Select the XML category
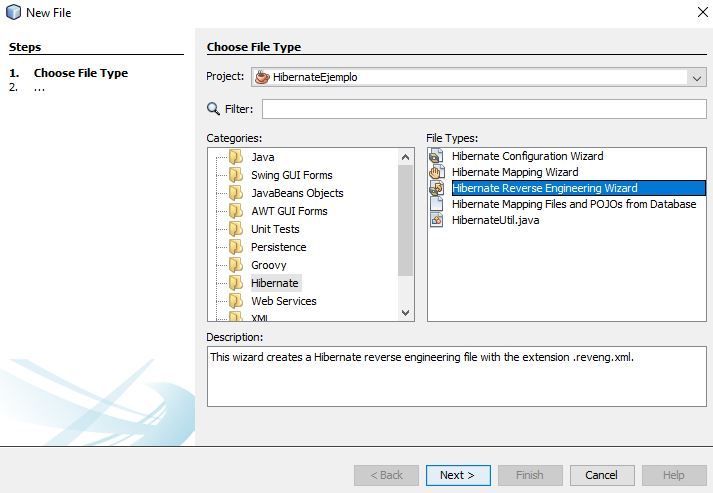The image size is (713, 493). coord(260,317)
